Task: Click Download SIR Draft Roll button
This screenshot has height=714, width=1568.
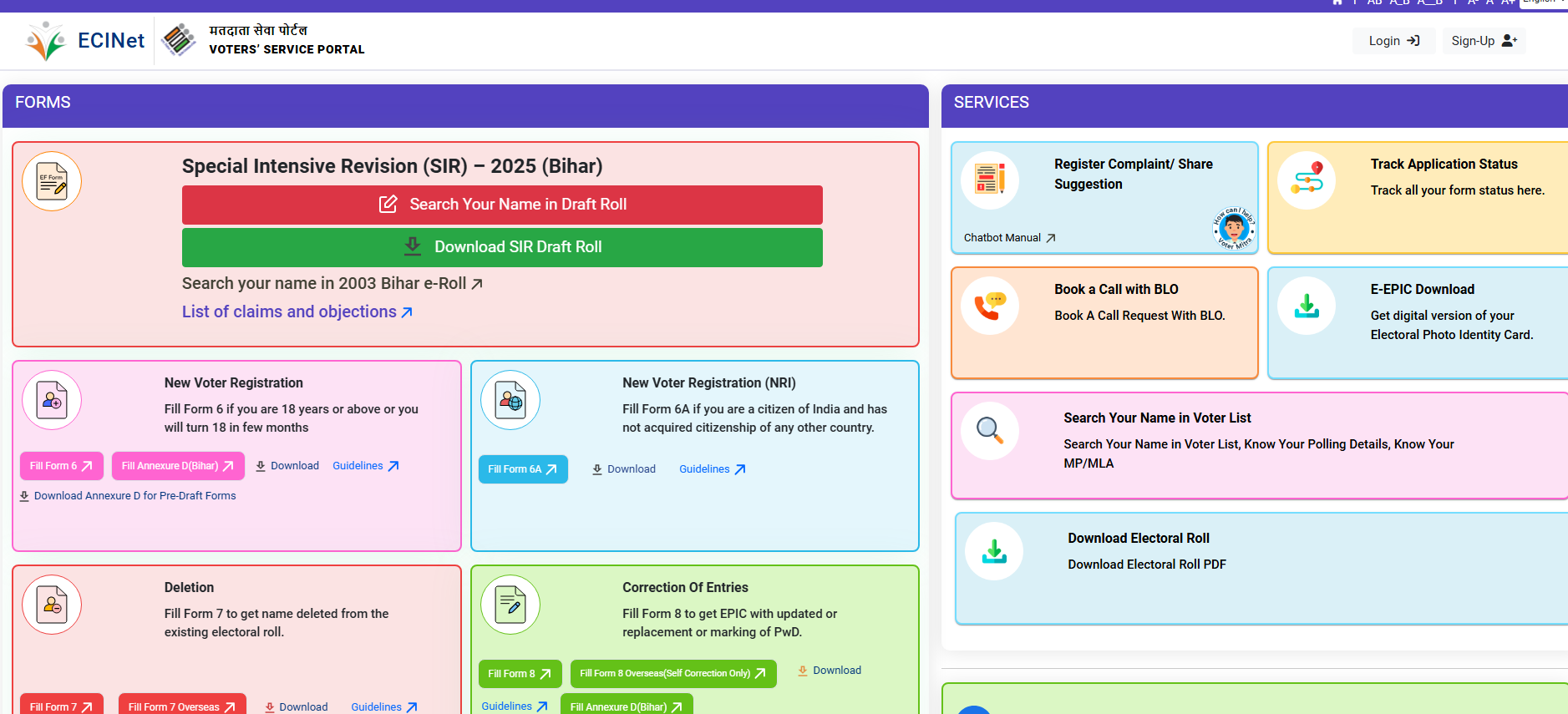Action: click(x=502, y=247)
